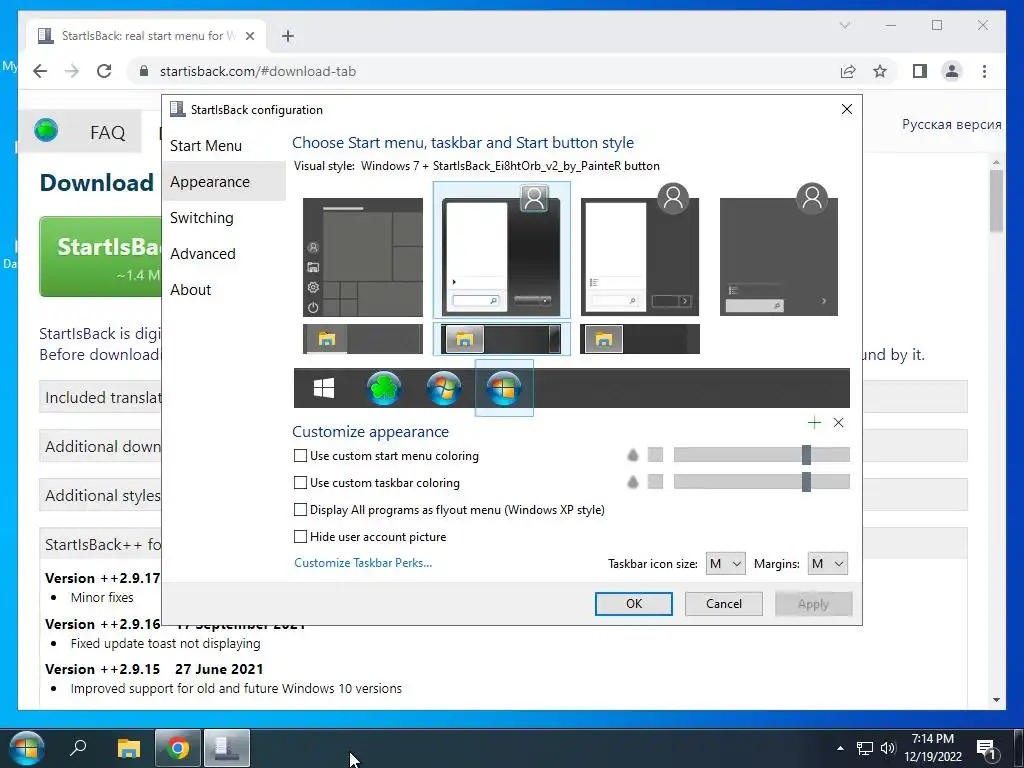Open the Windows Start orb on taskbar
The height and width of the screenshot is (768, 1024).
[x=26, y=748]
